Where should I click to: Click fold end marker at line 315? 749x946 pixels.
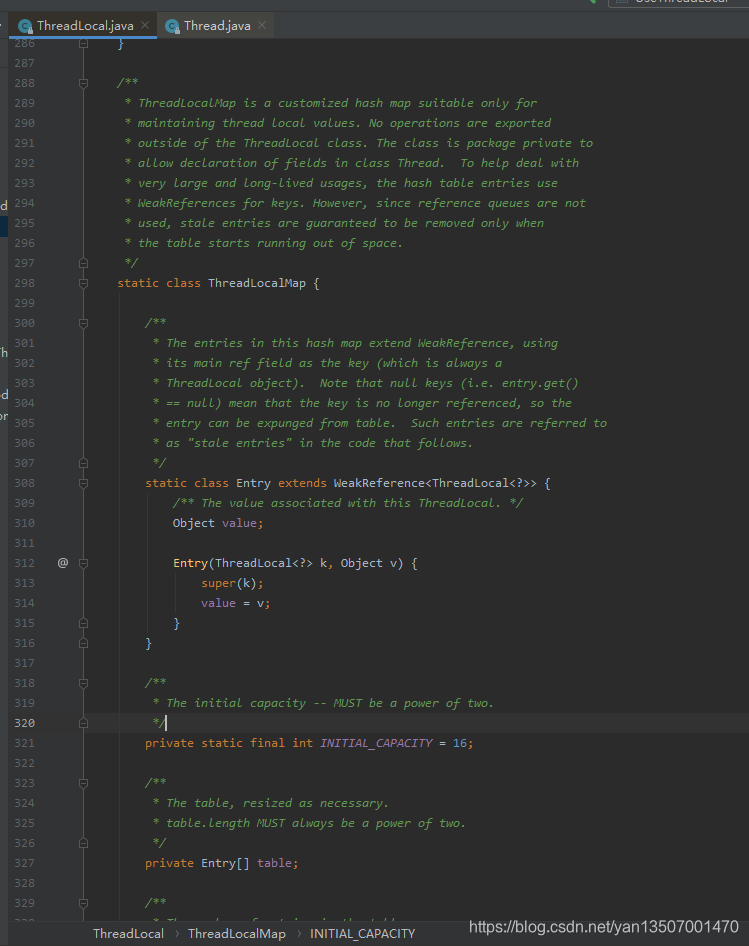pyautogui.click(x=83, y=623)
